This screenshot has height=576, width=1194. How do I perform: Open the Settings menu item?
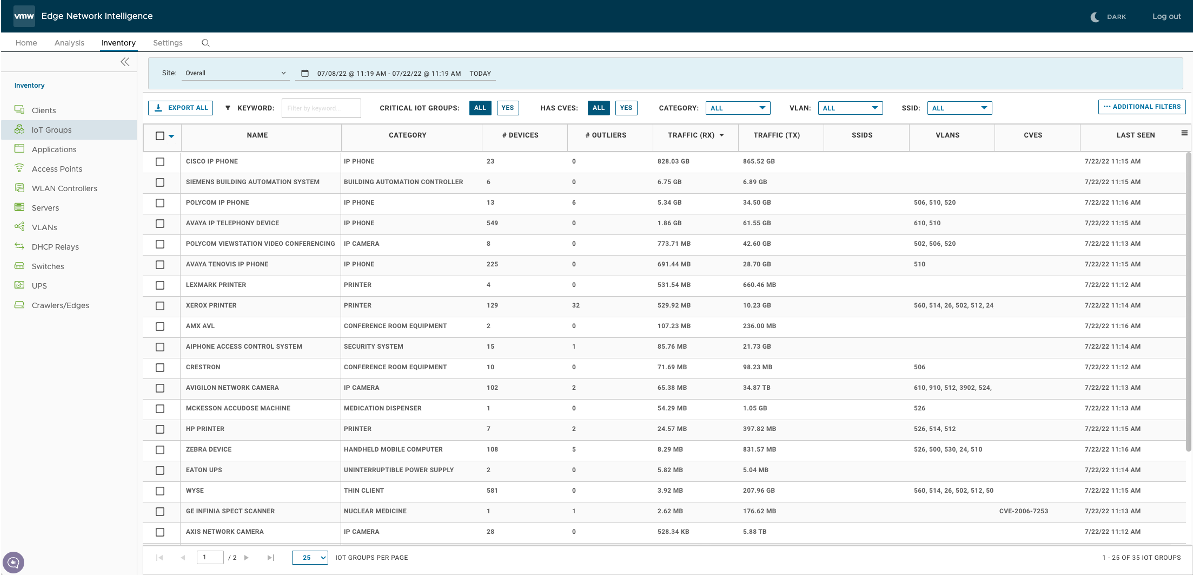[x=167, y=43]
